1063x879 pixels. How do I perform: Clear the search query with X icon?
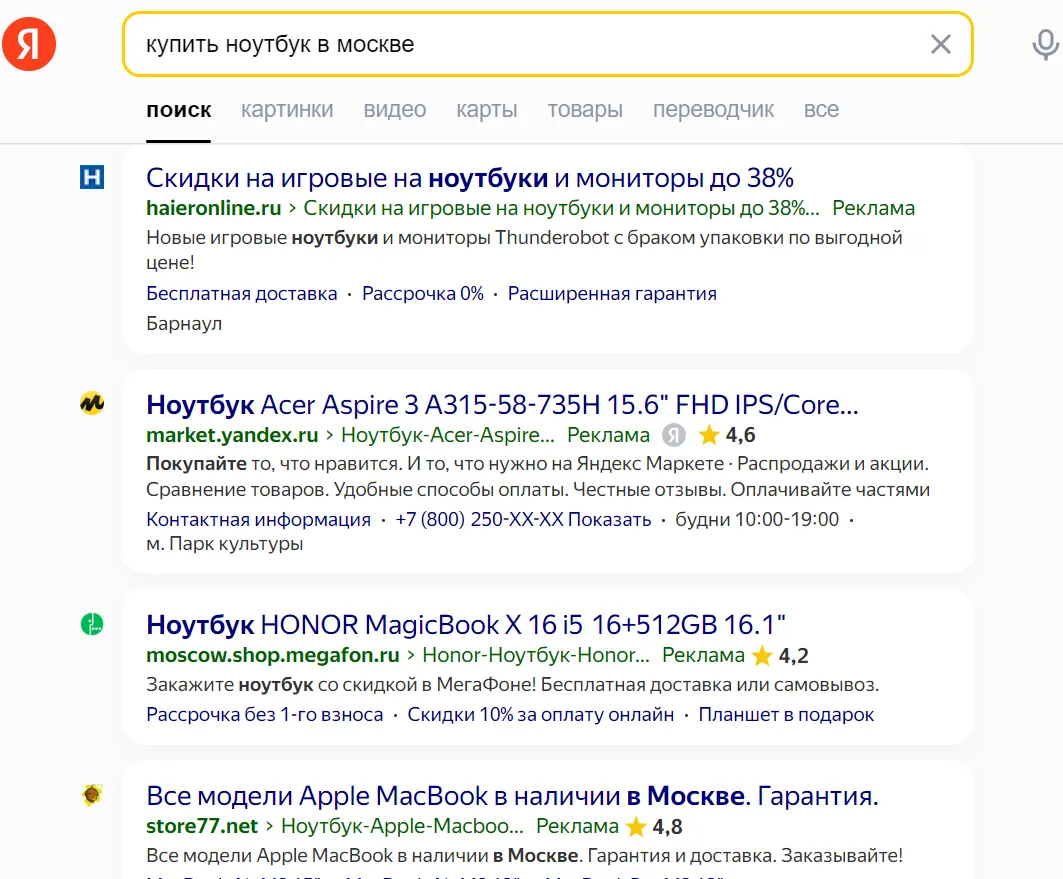point(940,44)
